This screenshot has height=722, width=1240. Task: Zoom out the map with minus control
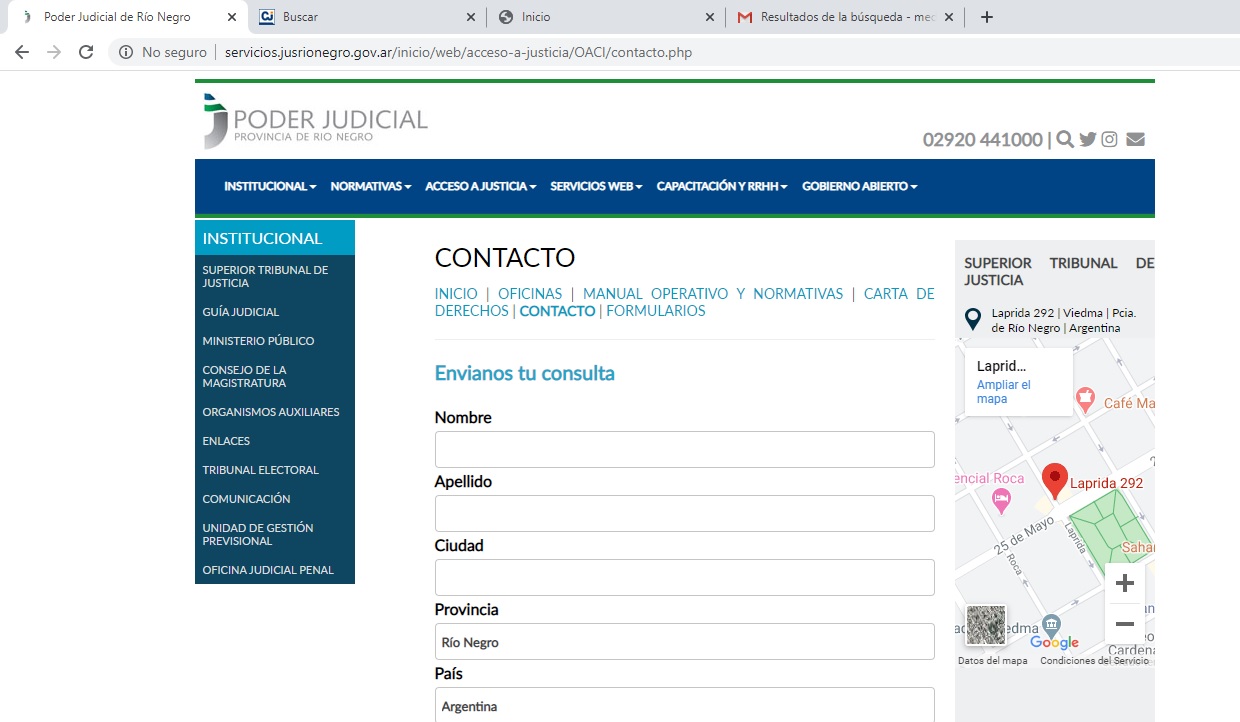[1125, 623]
